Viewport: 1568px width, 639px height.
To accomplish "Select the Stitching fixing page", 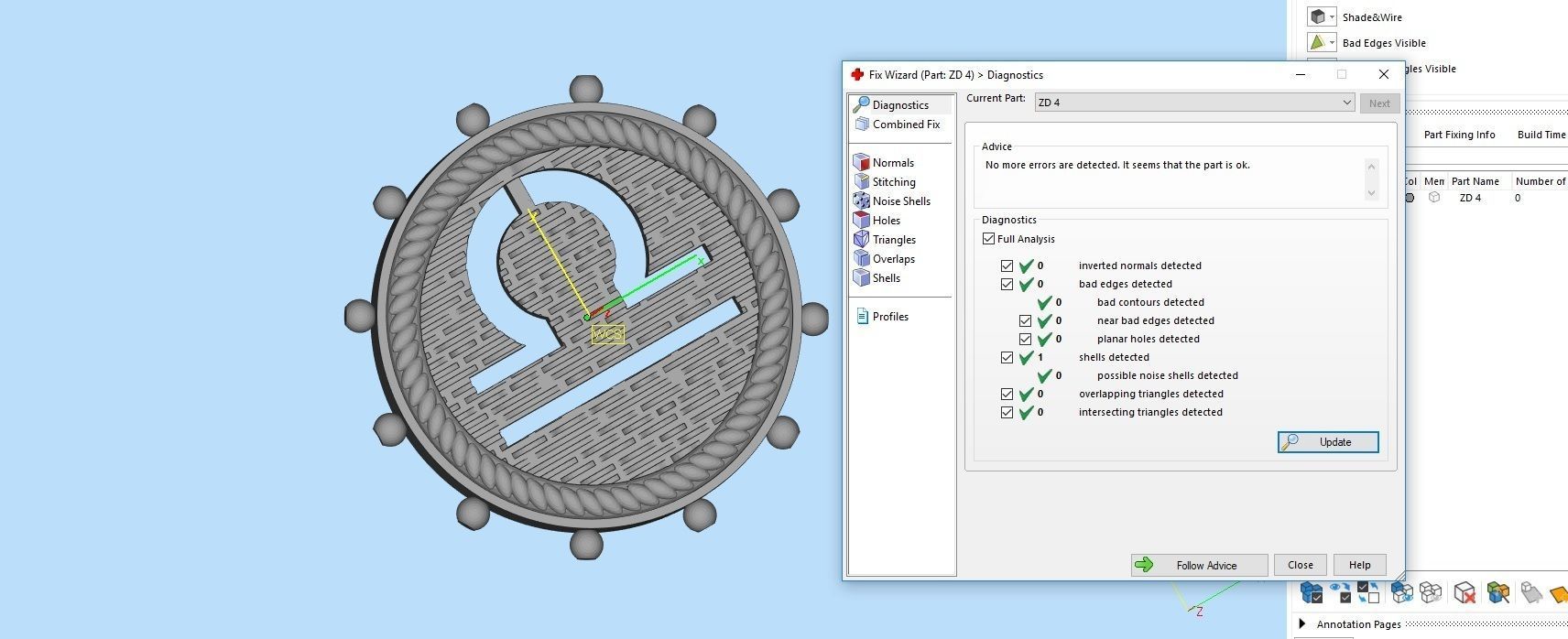I will pos(886,182).
